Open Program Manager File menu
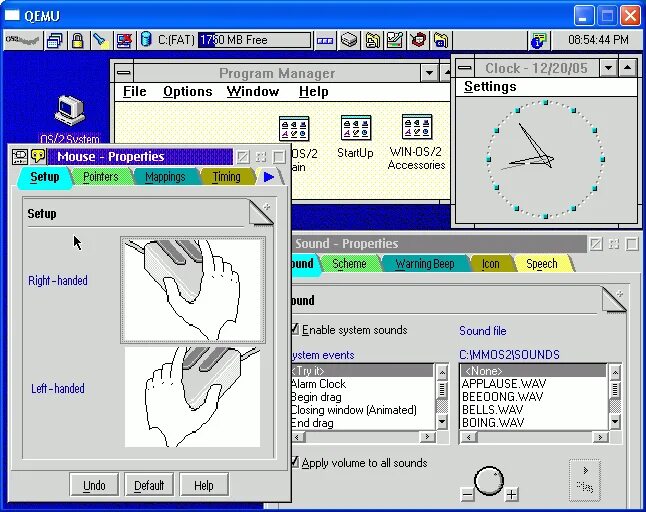Screen dimensions: 646x512 [135, 91]
